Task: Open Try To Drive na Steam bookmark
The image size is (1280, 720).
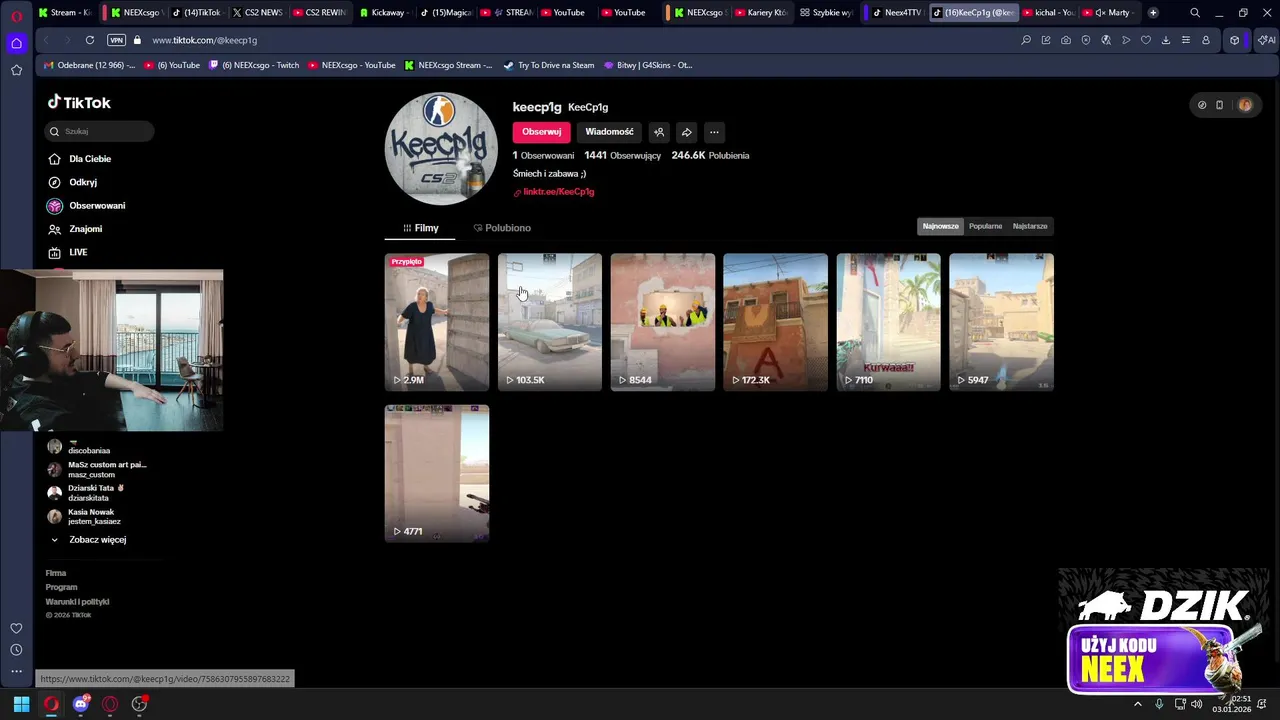Action: (549, 65)
